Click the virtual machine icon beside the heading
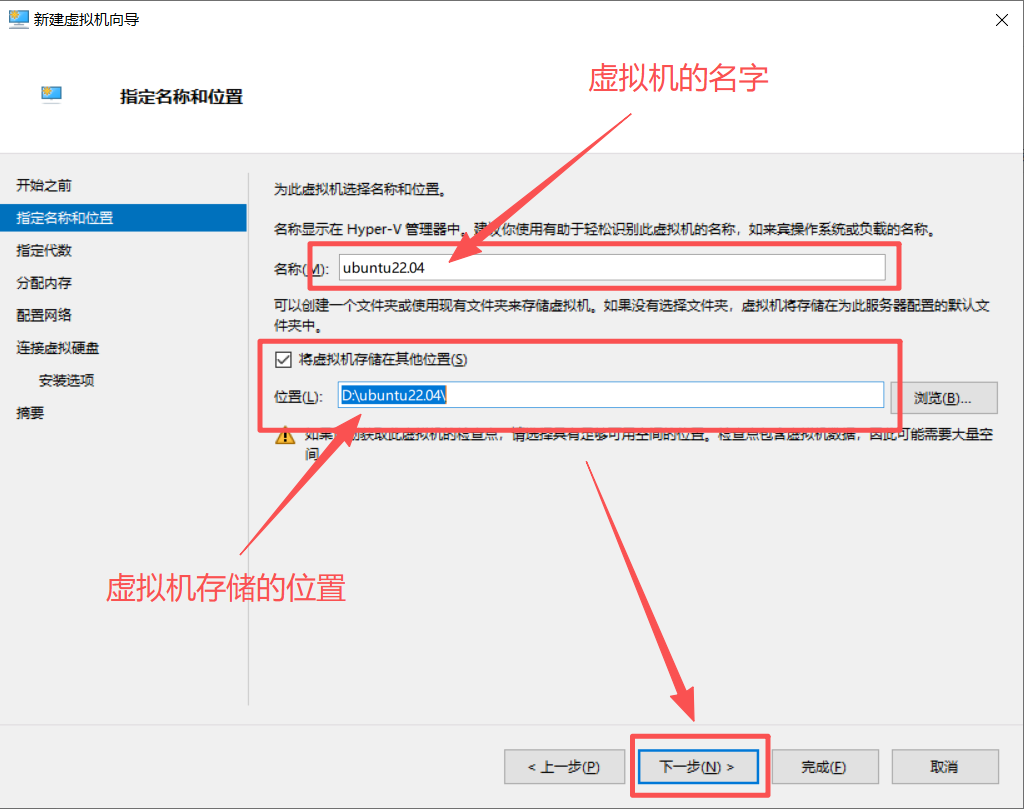Image resolution: width=1024 pixels, height=809 pixels. pos(52,95)
